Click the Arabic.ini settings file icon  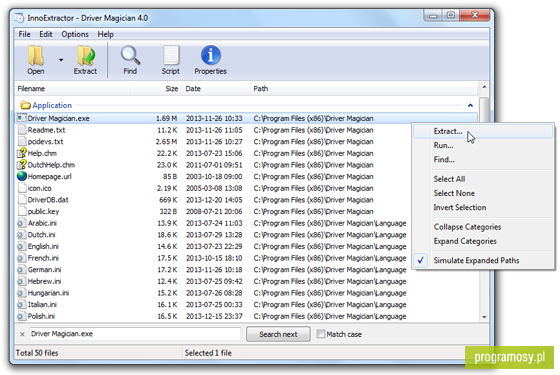click(22, 223)
